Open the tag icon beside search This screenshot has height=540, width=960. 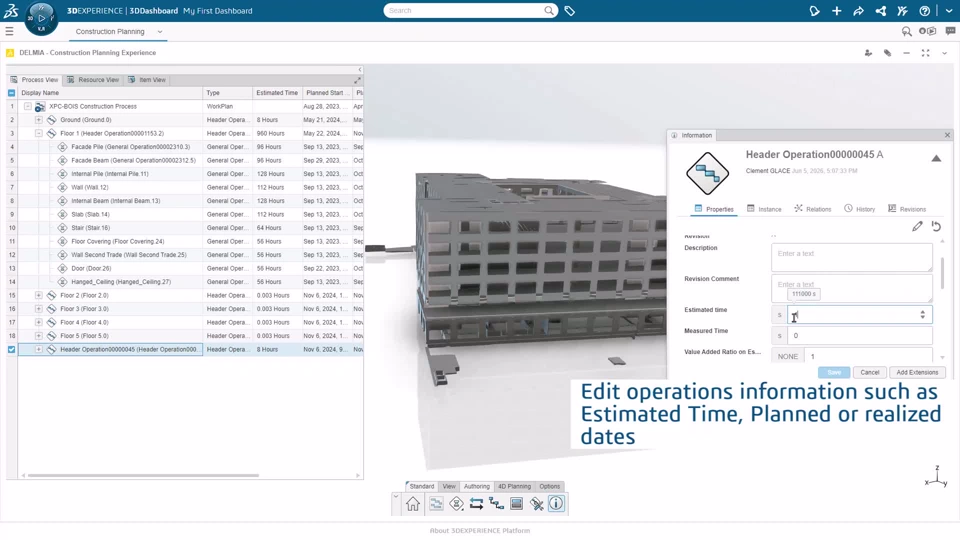point(569,10)
